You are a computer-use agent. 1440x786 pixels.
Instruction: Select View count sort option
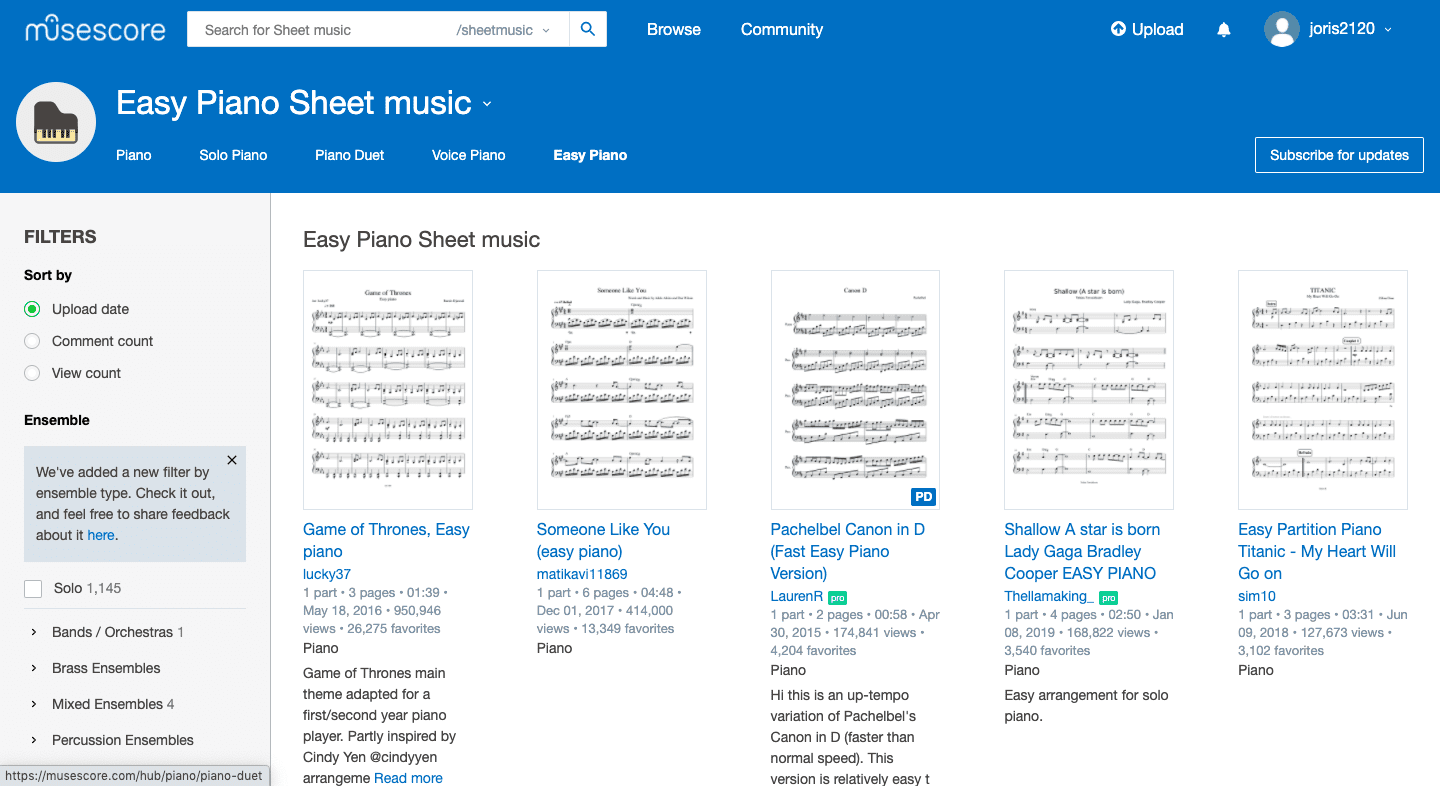click(x=32, y=373)
